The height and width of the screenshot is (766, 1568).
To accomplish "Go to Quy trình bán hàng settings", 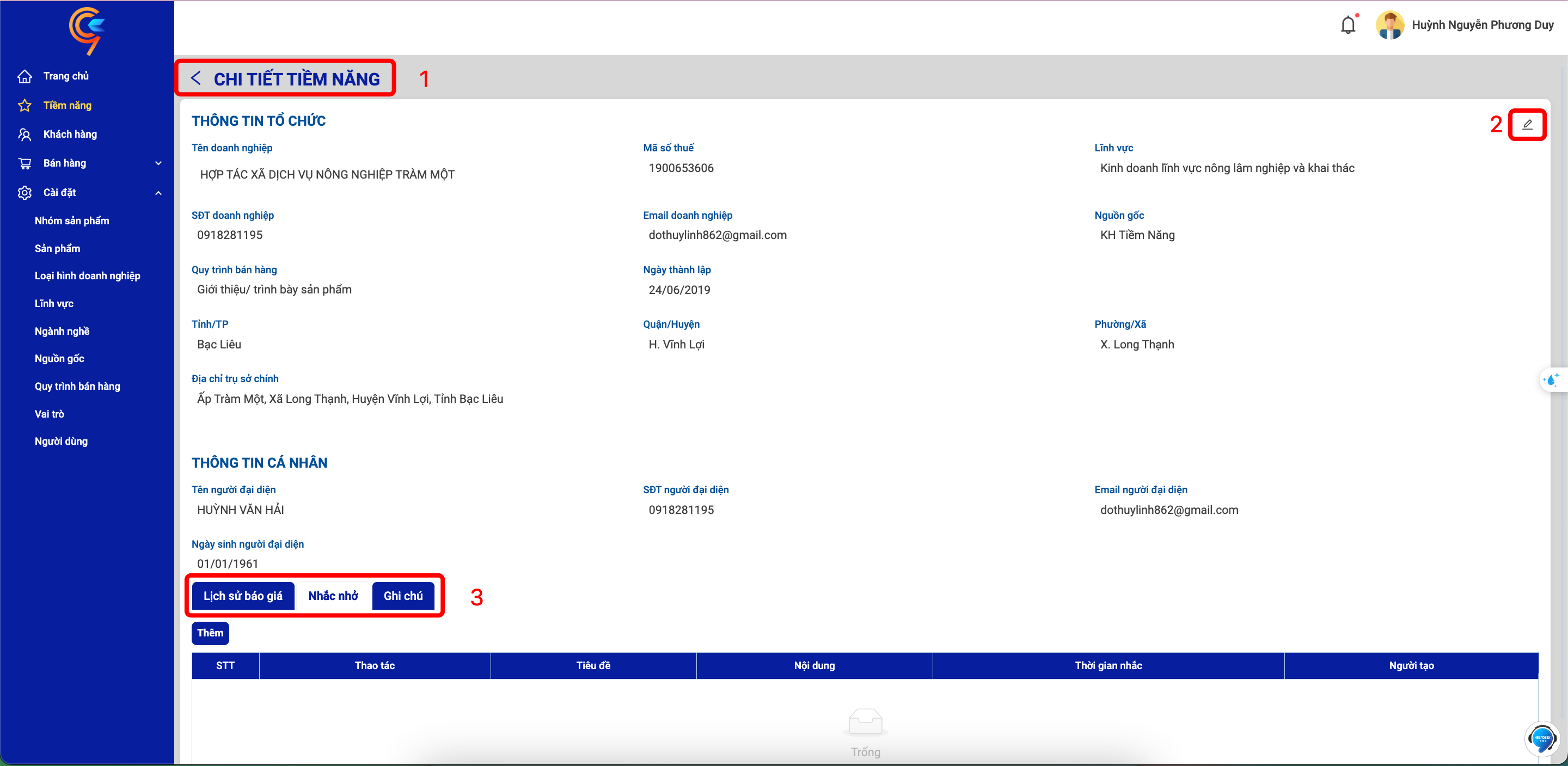I will 77,386.
